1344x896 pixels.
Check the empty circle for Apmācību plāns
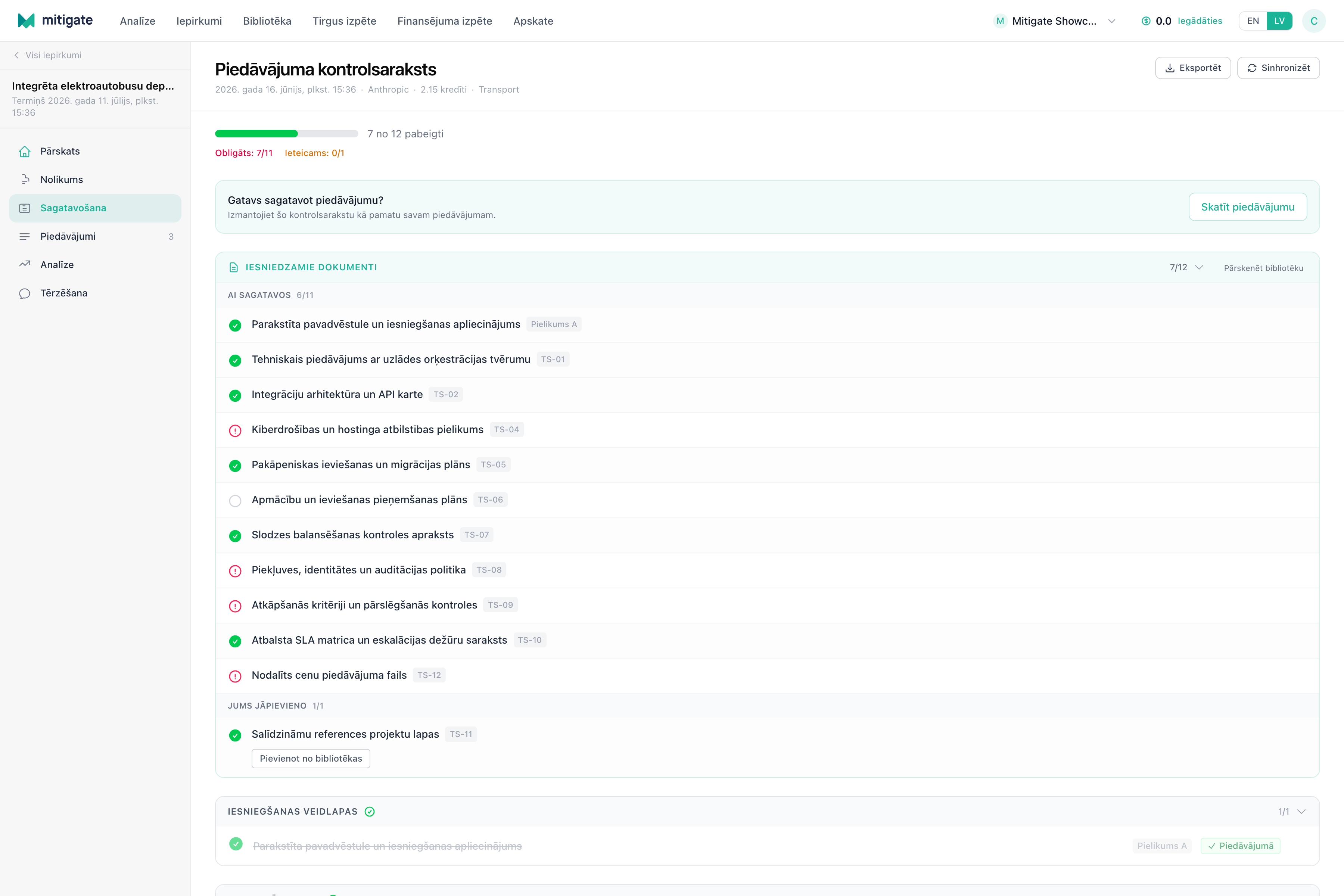tap(235, 501)
